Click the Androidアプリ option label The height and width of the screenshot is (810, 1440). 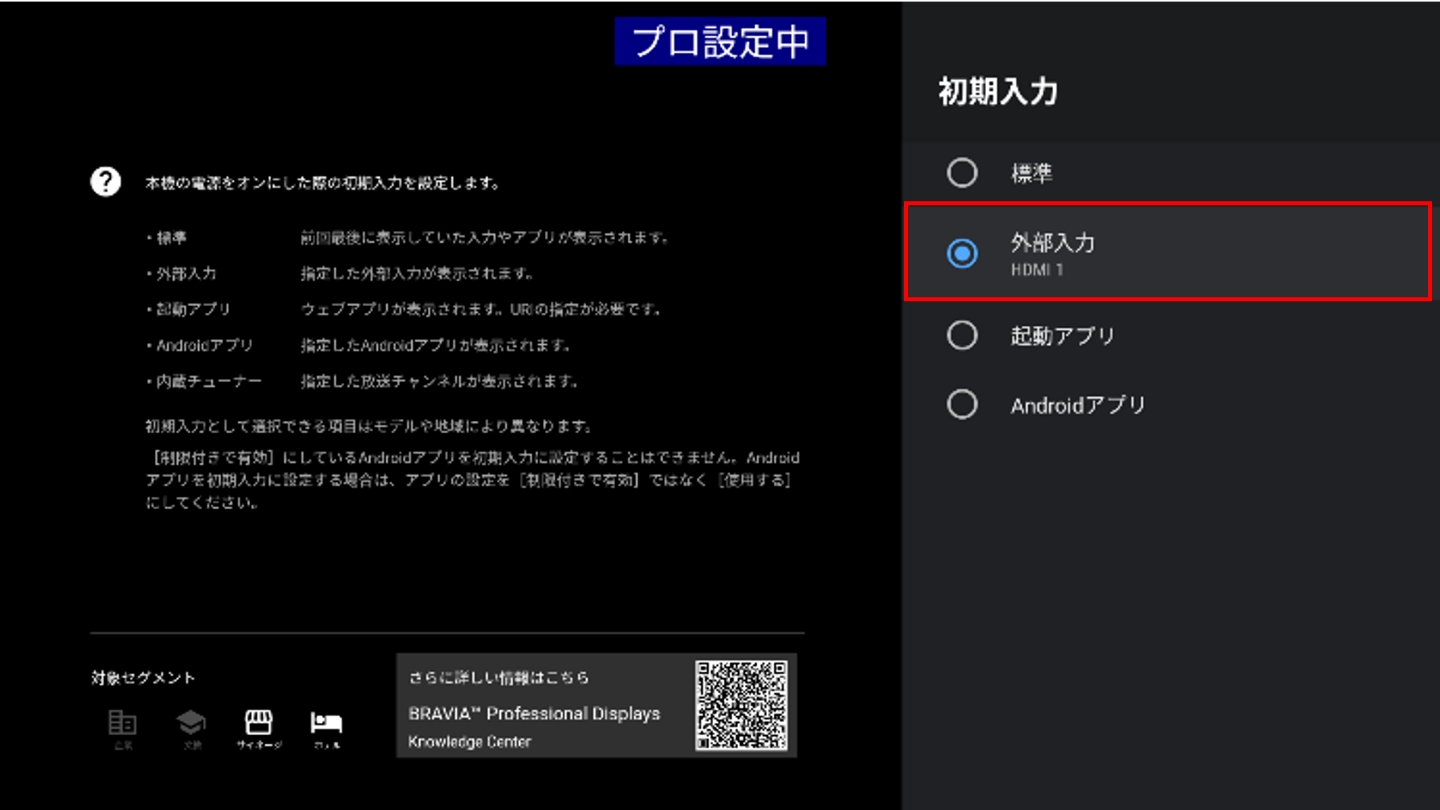coord(1078,406)
